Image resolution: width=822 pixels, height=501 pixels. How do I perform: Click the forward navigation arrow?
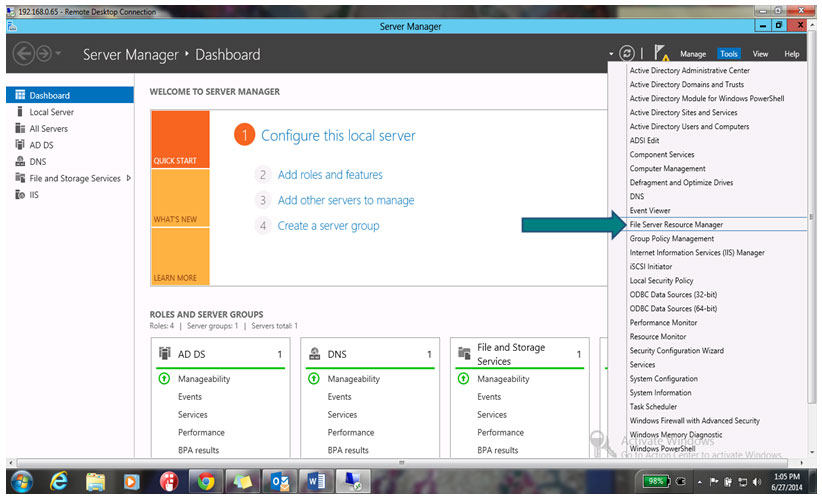click(x=44, y=53)
